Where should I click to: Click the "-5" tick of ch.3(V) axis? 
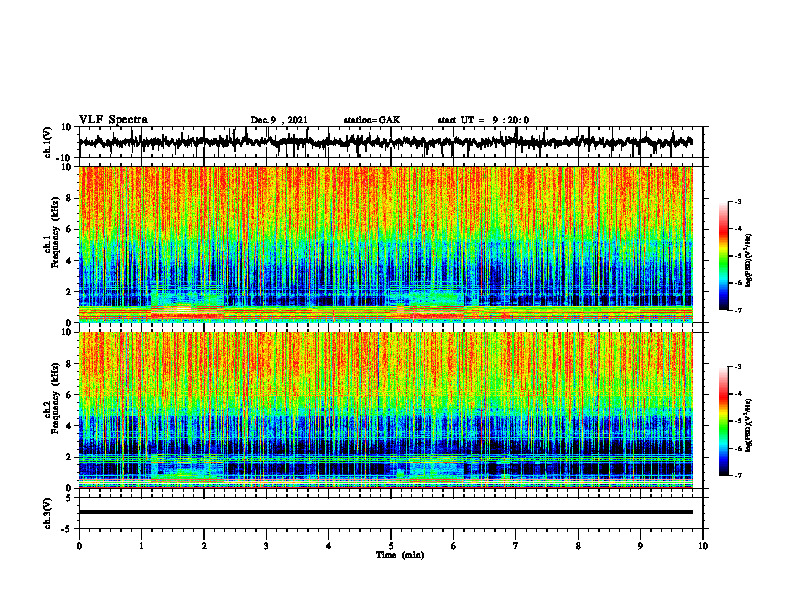67,529
